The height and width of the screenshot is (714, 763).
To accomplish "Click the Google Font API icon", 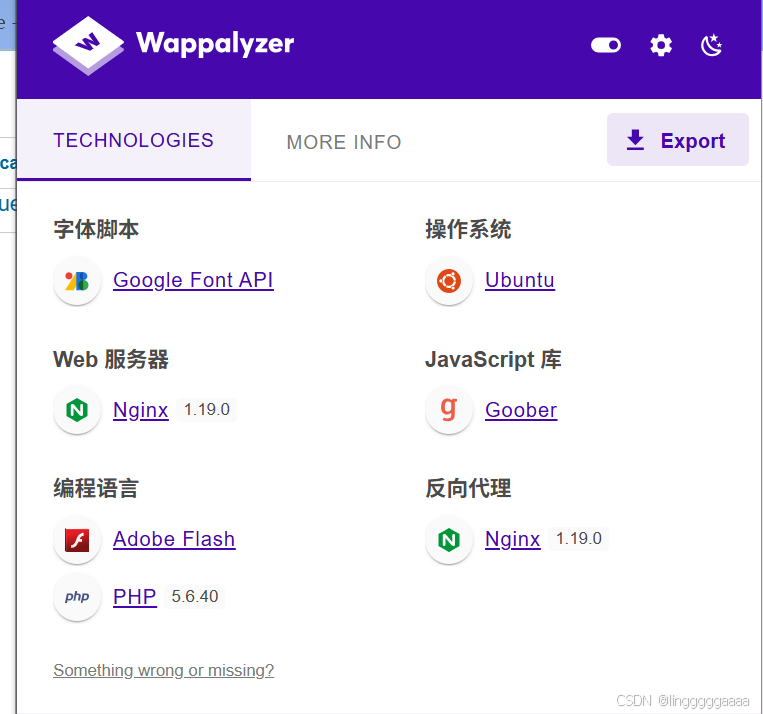I will 77,281.
